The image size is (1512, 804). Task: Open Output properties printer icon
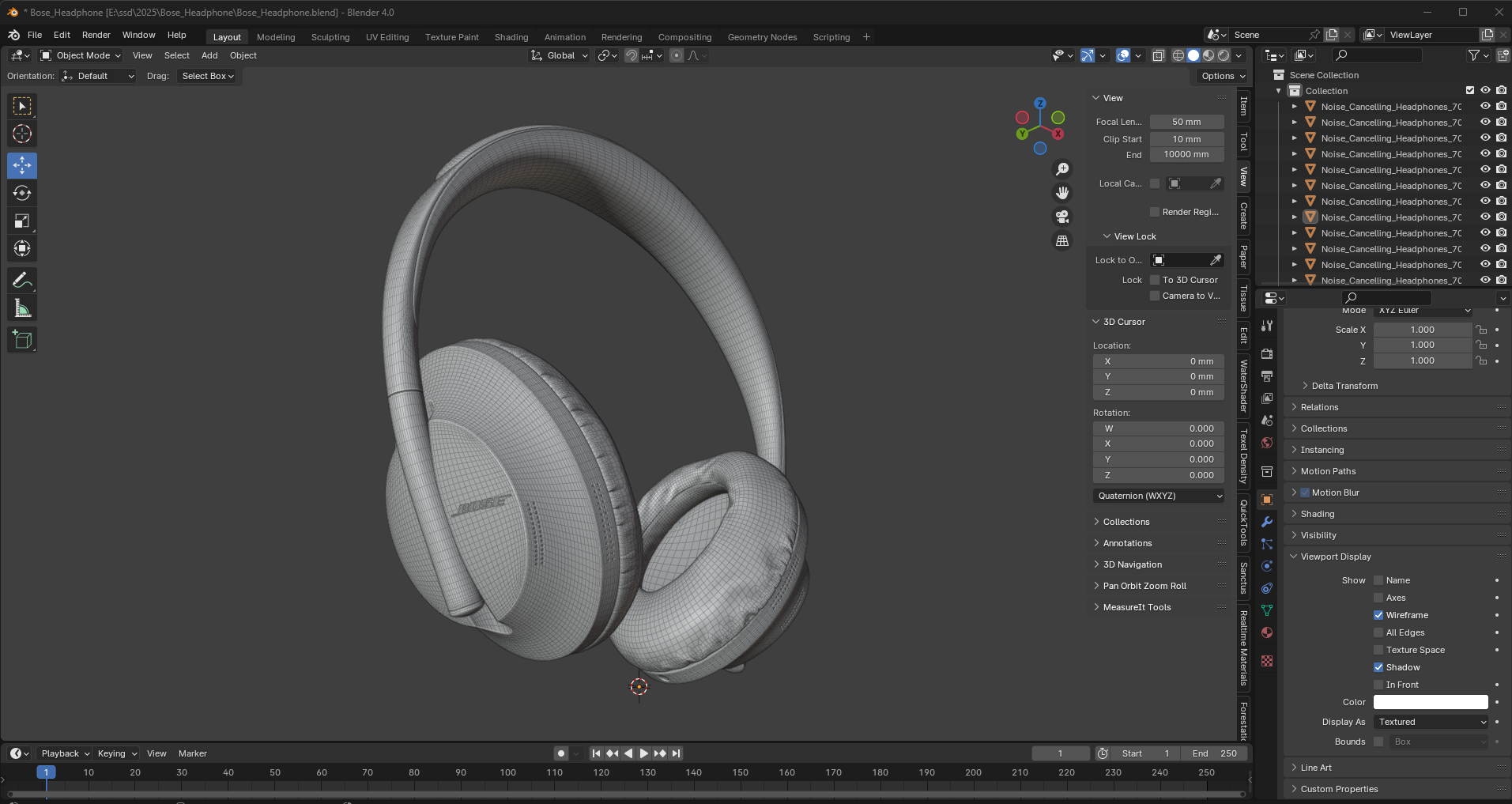pyautogui.click(x=1267, y=376)
